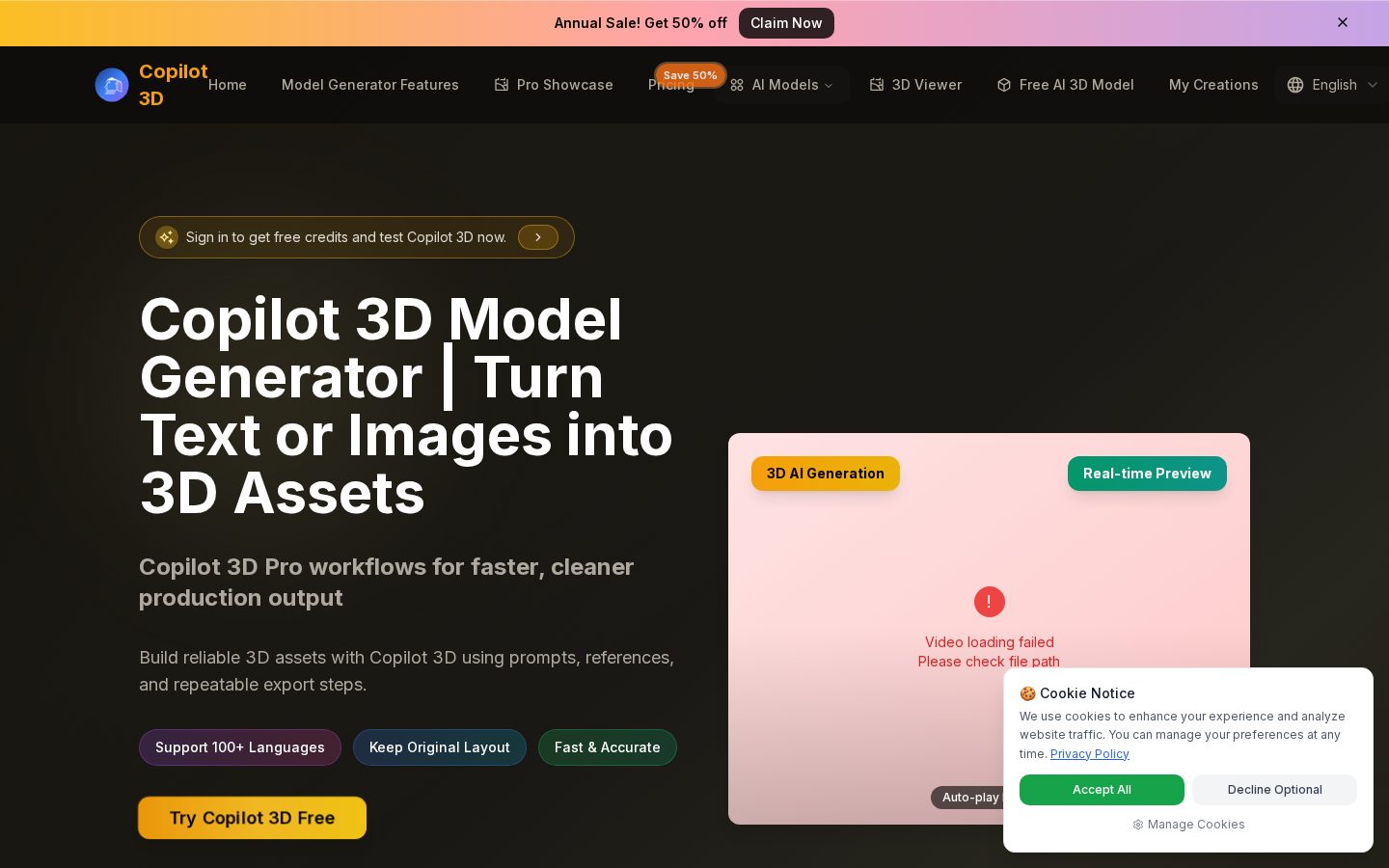Click Try Copilot 3D Free button
Image resolution: width=1389 pixels, height=868 pixels.
(253, 818)
